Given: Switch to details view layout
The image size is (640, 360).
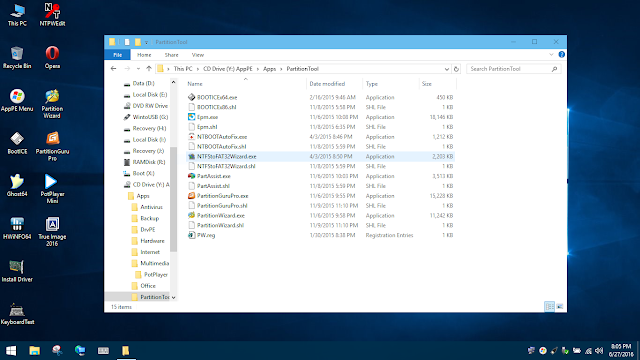Looking at the screenshot, I should click(x=550, y=307).
